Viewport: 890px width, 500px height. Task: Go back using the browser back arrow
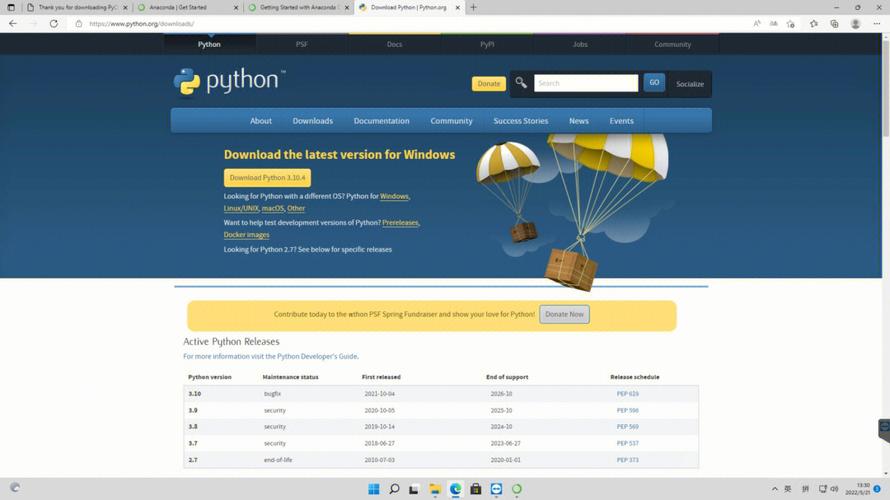tap(13, 24)
